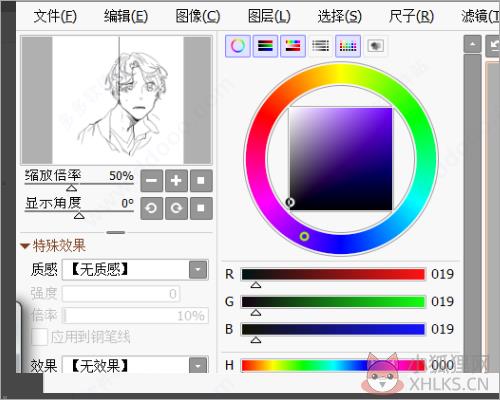Click the R red color slider

[333, 274]
